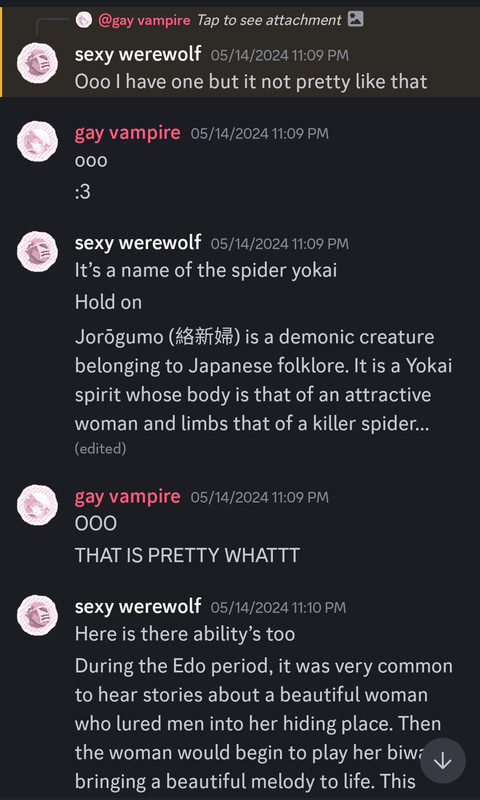Open gay vampire username above 'ooo'

128,133
